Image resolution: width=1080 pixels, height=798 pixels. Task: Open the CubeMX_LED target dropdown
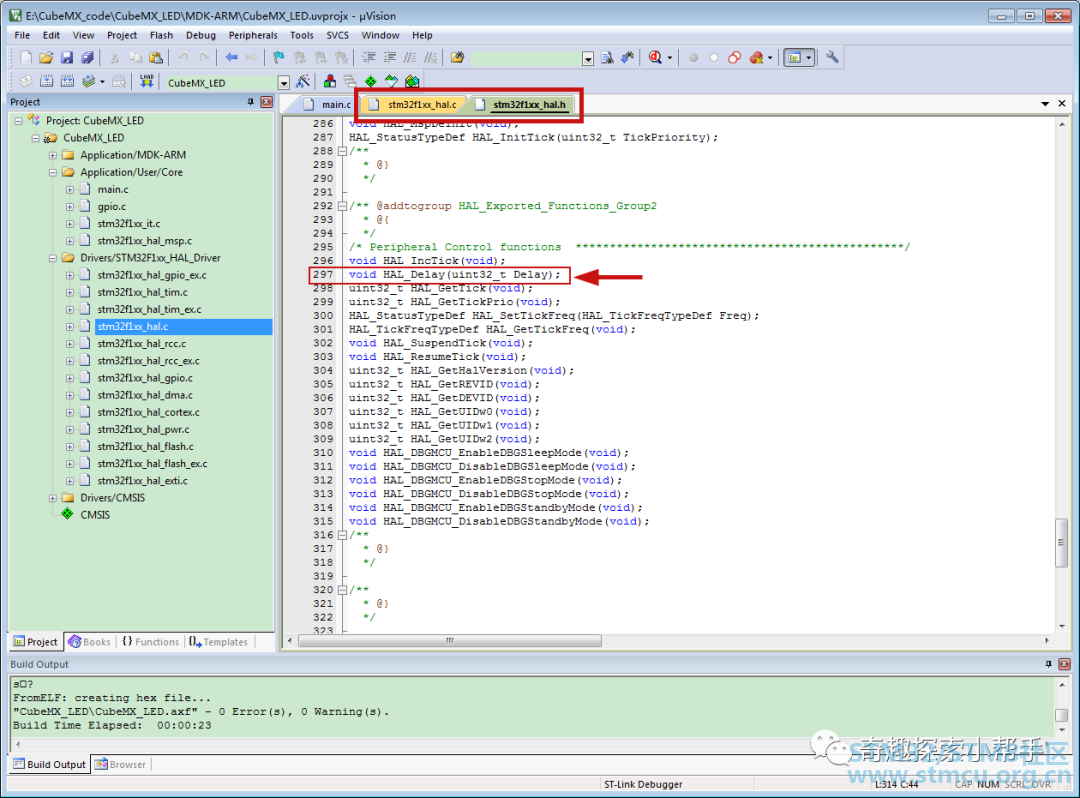pyautogui.click(x=283, y=83)
